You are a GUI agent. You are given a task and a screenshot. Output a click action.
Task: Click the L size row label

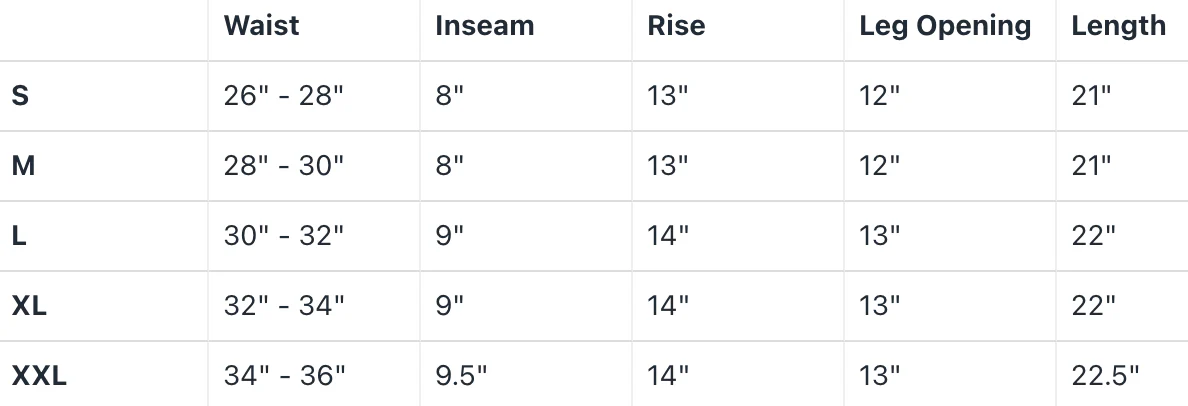point(19,236)
